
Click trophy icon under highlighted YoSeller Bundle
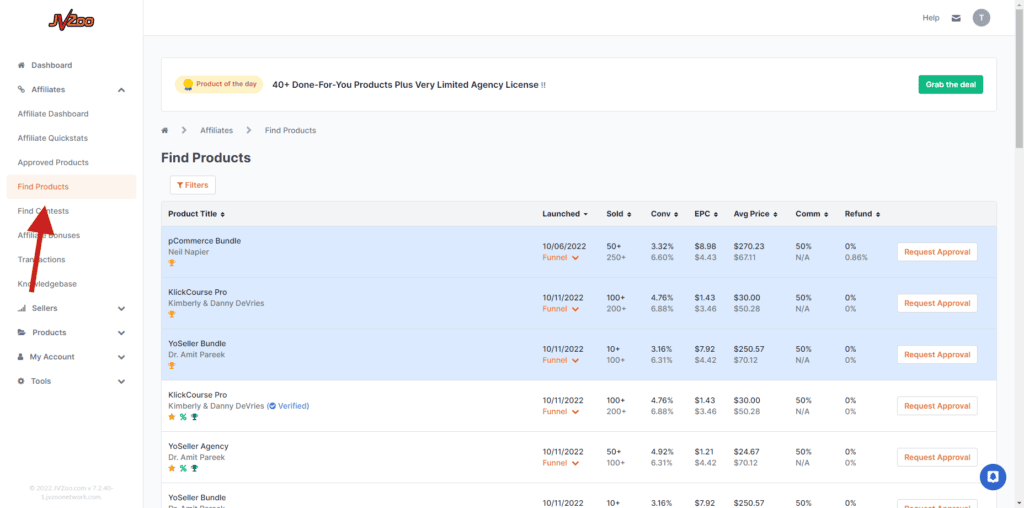(x=172, y=366)
